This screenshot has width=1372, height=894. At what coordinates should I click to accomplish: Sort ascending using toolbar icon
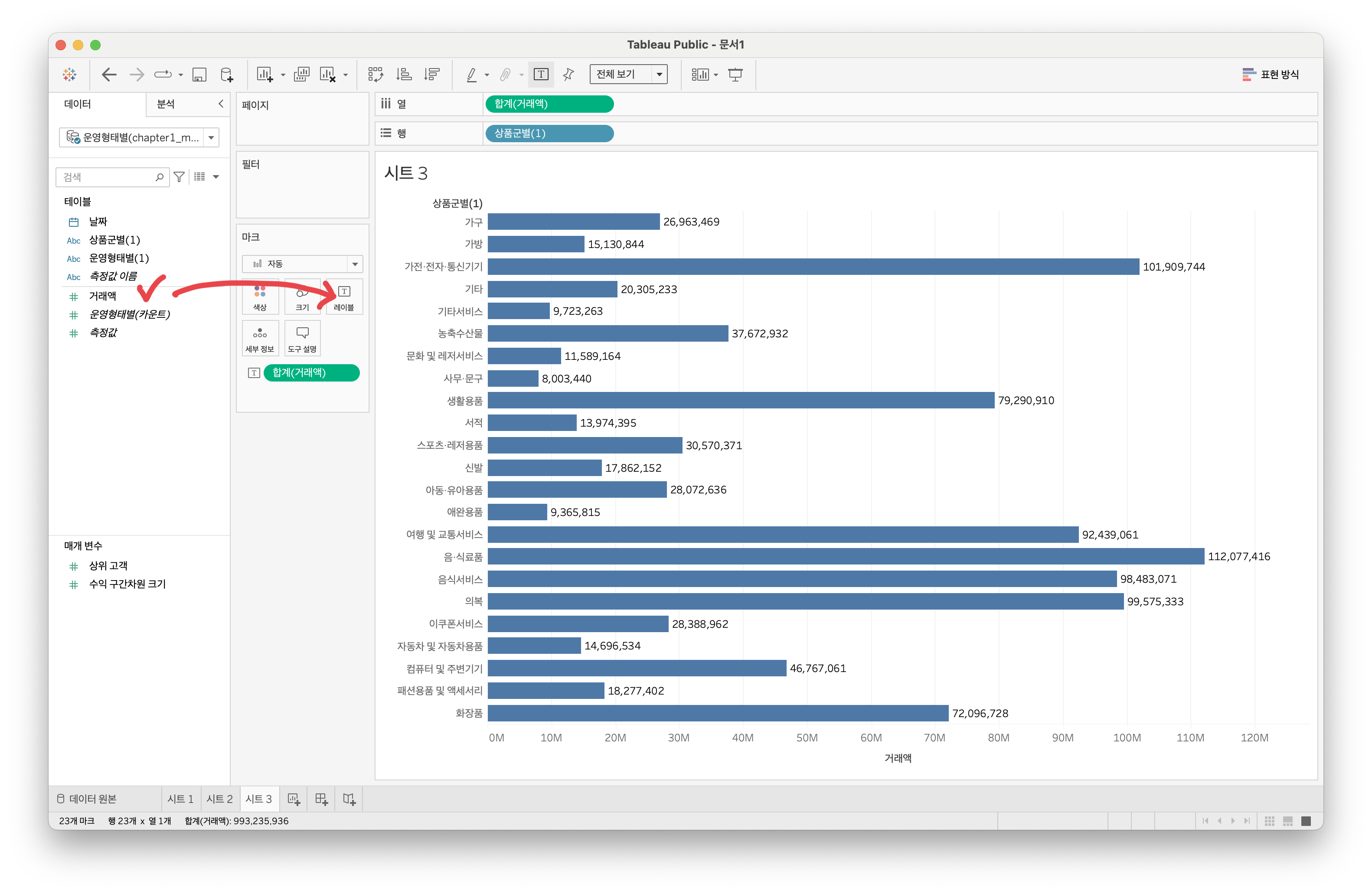404,75
